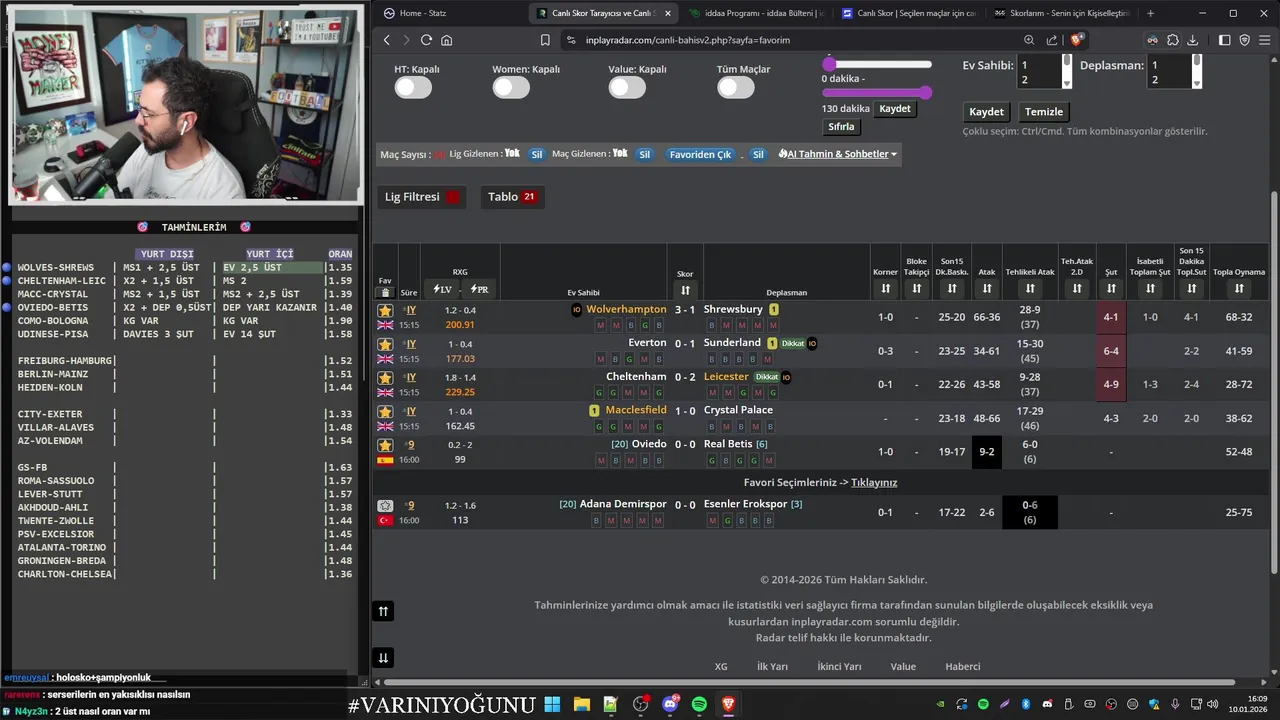
Task: Sort by Bloke Takipçi column arrows
Action: coord(917,289)
